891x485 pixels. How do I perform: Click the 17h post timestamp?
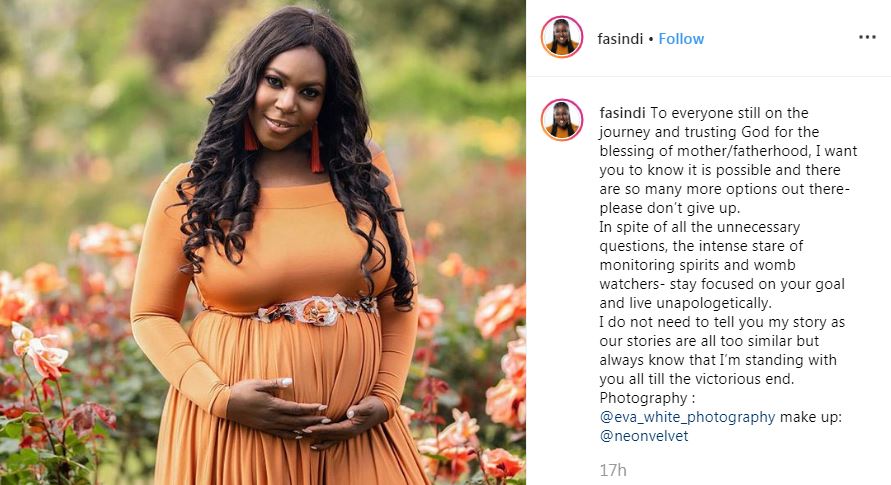point(613,470)
